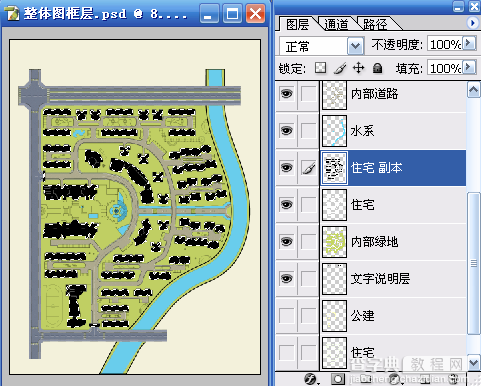
Task: Hide the 住宅 副本 layer via eye icon
Action: (286, 168)
